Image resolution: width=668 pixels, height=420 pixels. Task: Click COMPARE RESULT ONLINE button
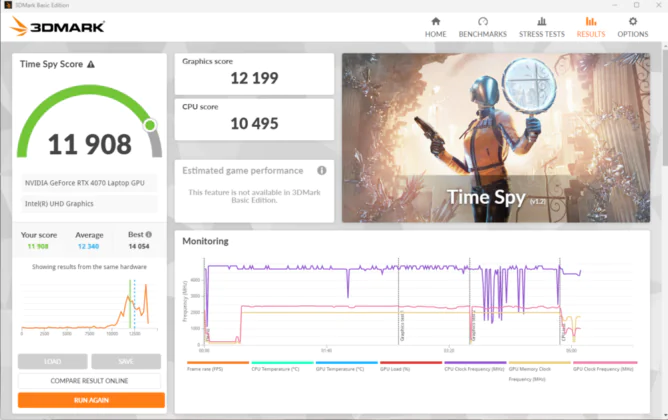click(x=89, y=380)
